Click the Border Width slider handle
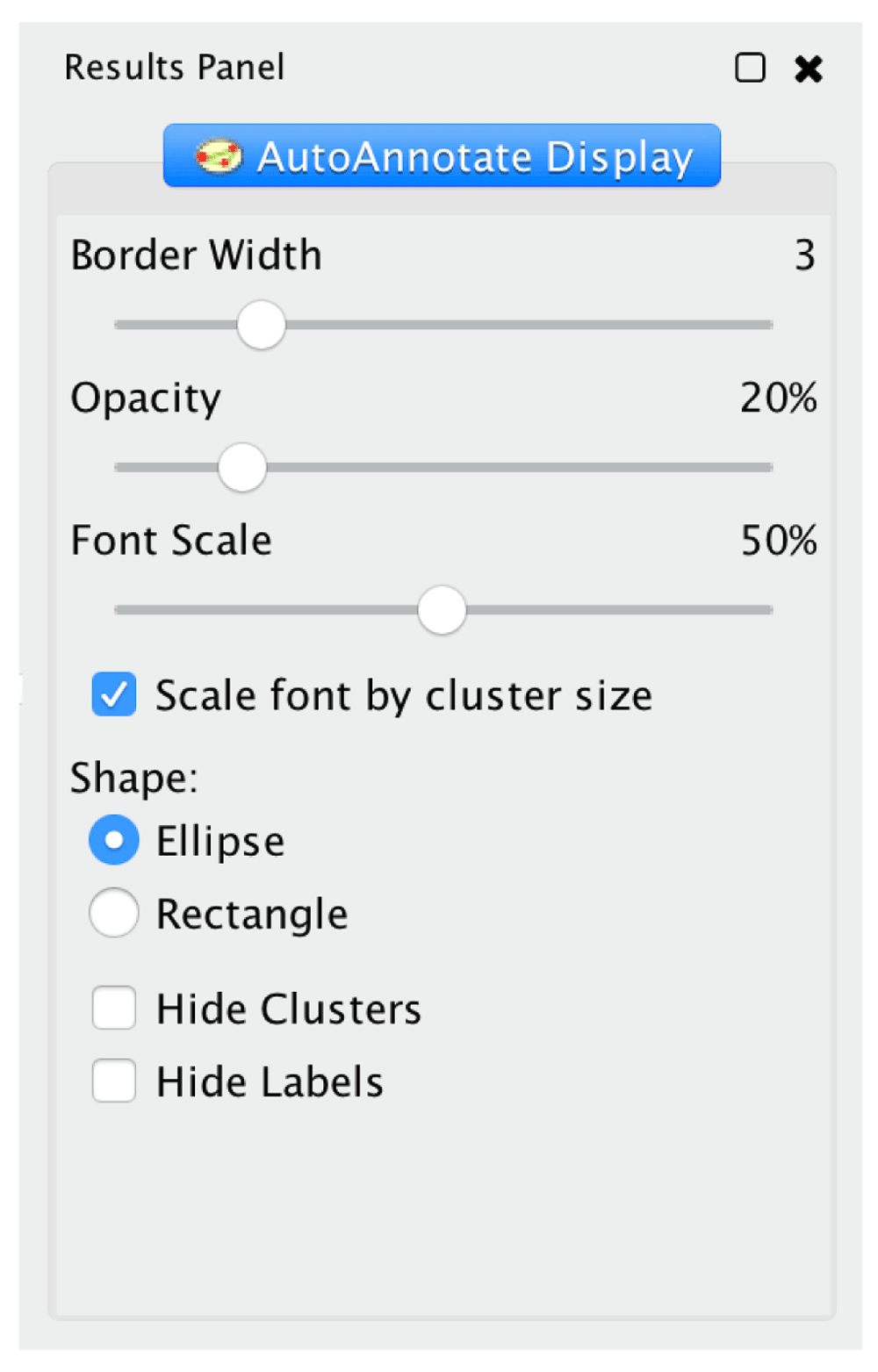Viewport: 878px width, 1372px height. 262,325
